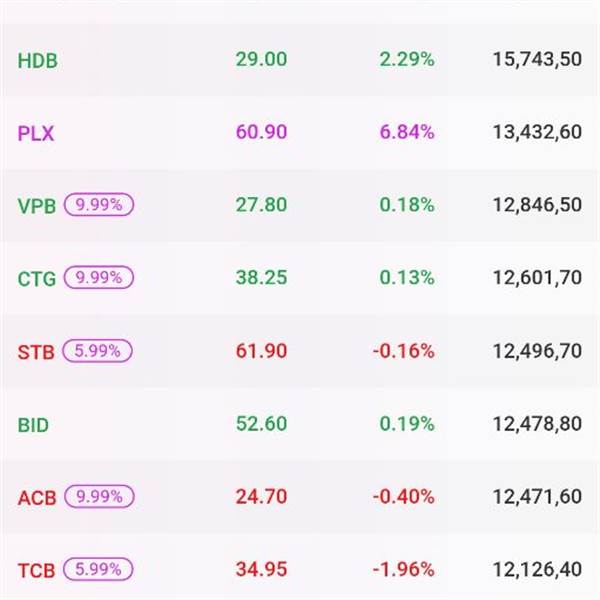The image size is (600, 600).
Task: Open the STB stock ticker
Action: [36, 352]
